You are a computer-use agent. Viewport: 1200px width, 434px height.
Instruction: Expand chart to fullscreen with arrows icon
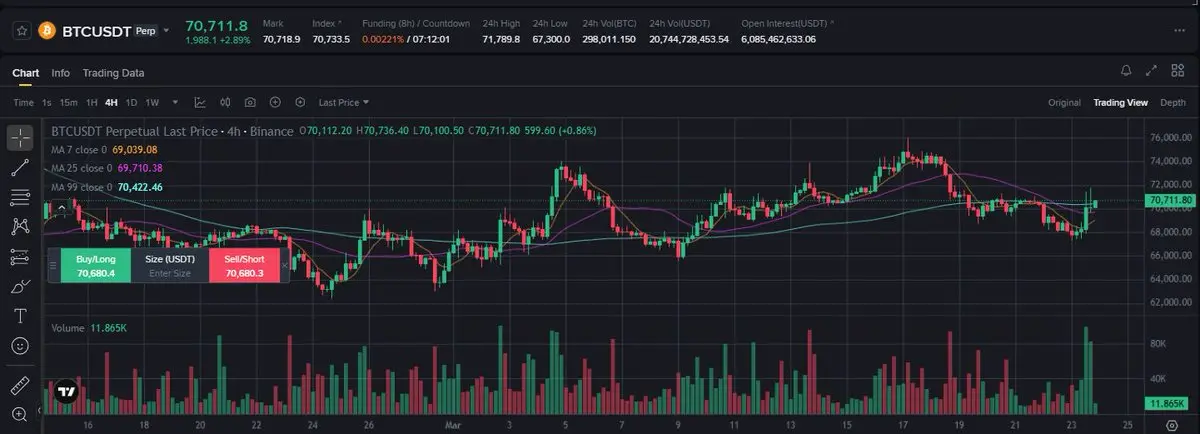(1151, 71)
